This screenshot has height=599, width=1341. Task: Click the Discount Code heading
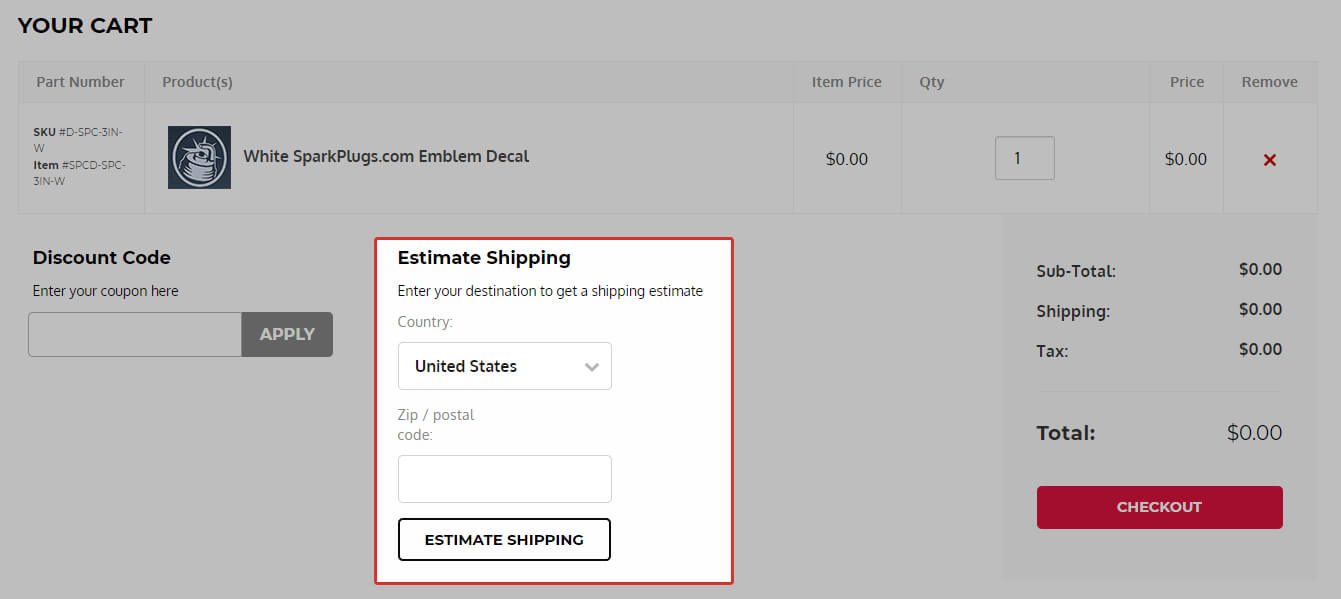click(101, 258)
